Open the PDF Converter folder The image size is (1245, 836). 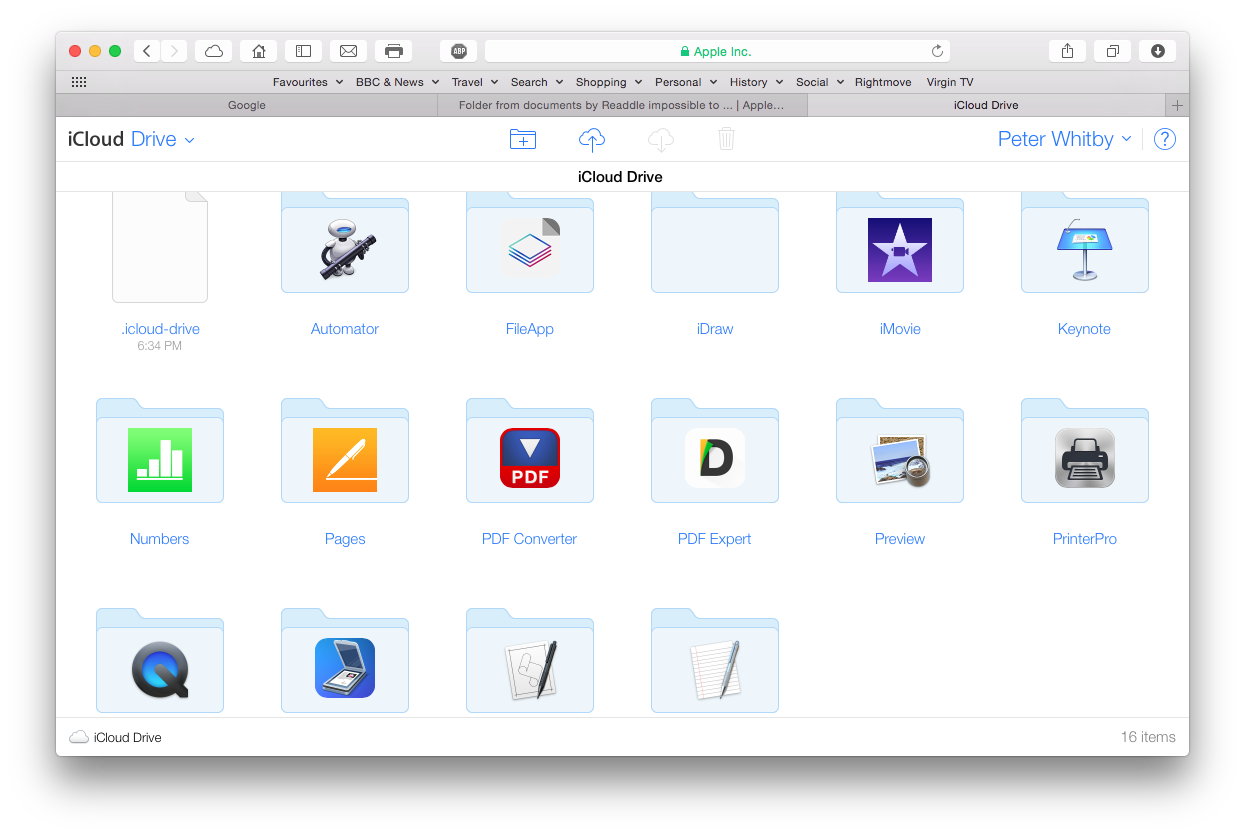pyautogui.click(x=530, y=451)
